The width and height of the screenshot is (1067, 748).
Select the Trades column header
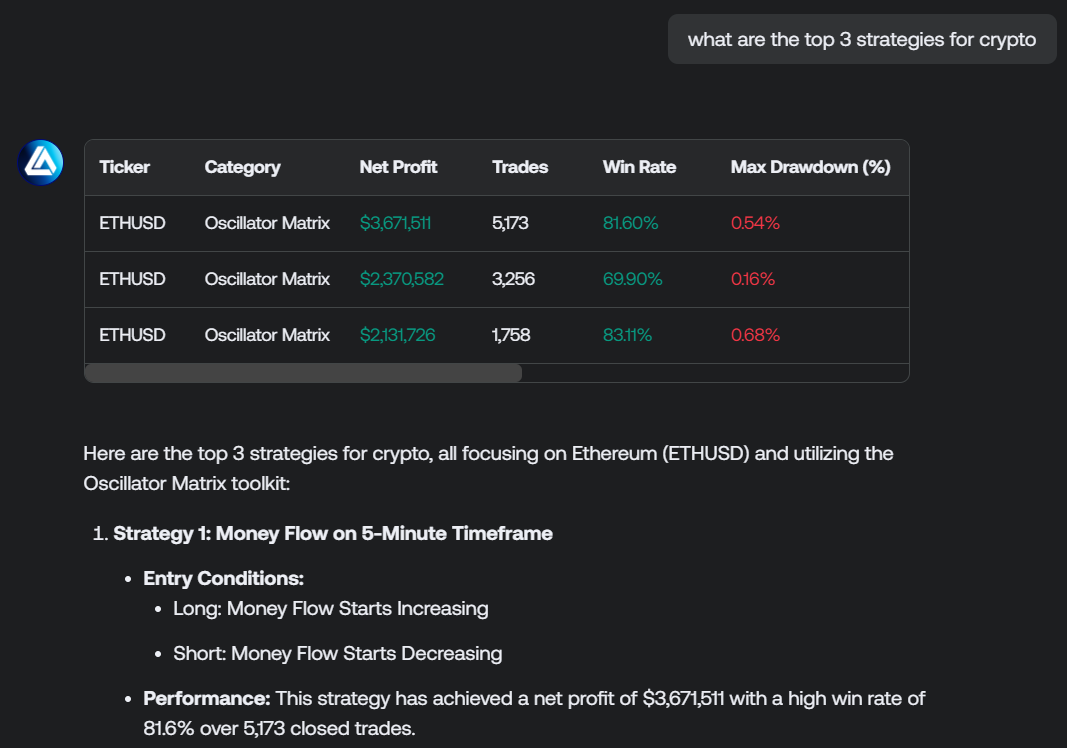(x=520, y=167)
